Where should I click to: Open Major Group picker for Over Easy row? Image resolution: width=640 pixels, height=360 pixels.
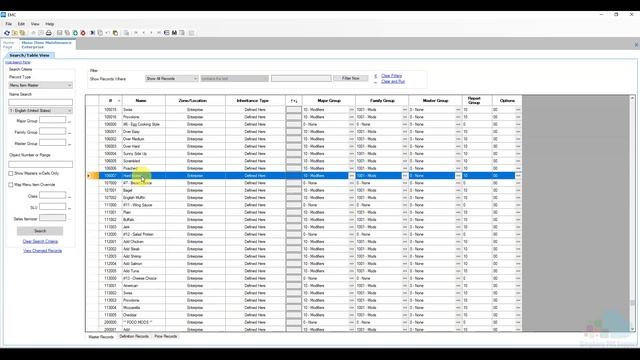pyautogui.click(x=351, y=131)
